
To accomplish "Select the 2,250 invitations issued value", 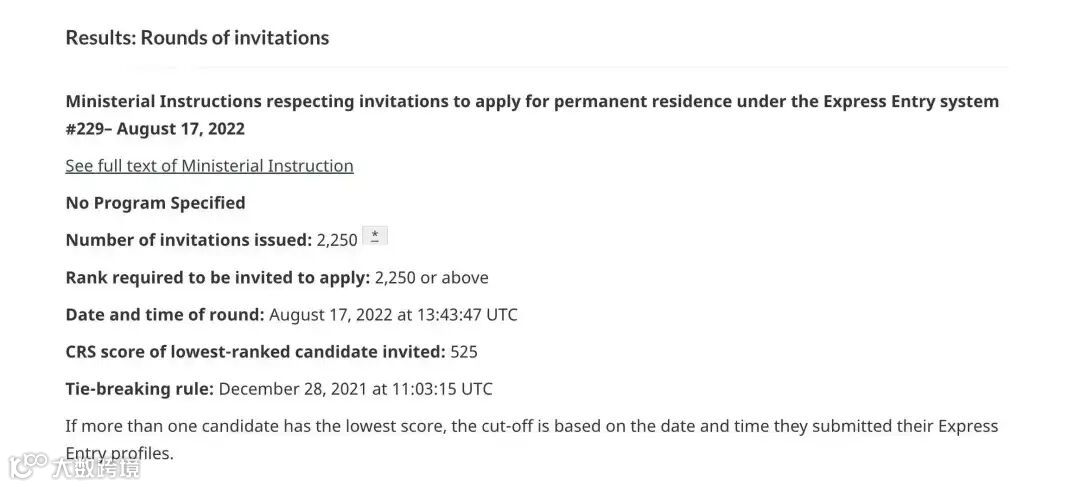I will pos(337,240).
